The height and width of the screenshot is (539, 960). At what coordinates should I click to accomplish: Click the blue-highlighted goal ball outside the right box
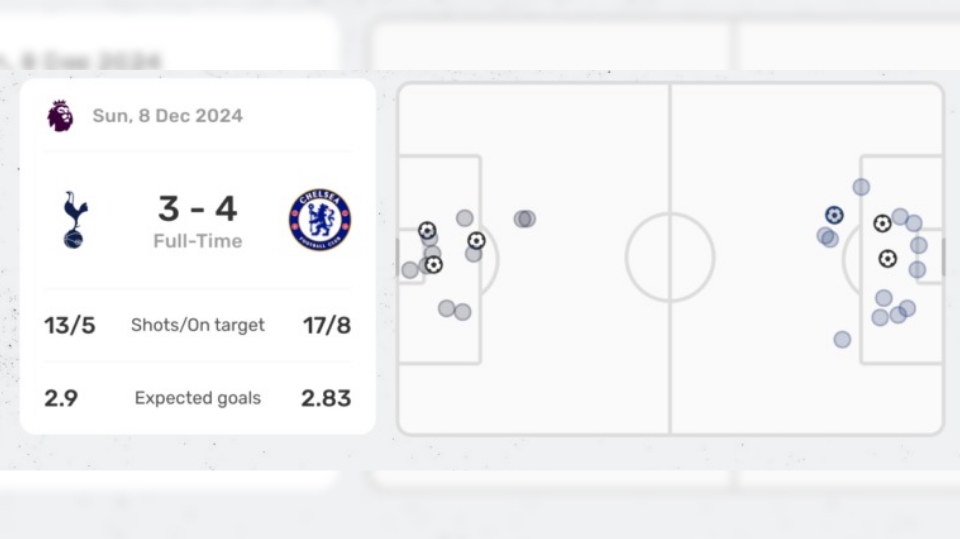tap(834, 215)
